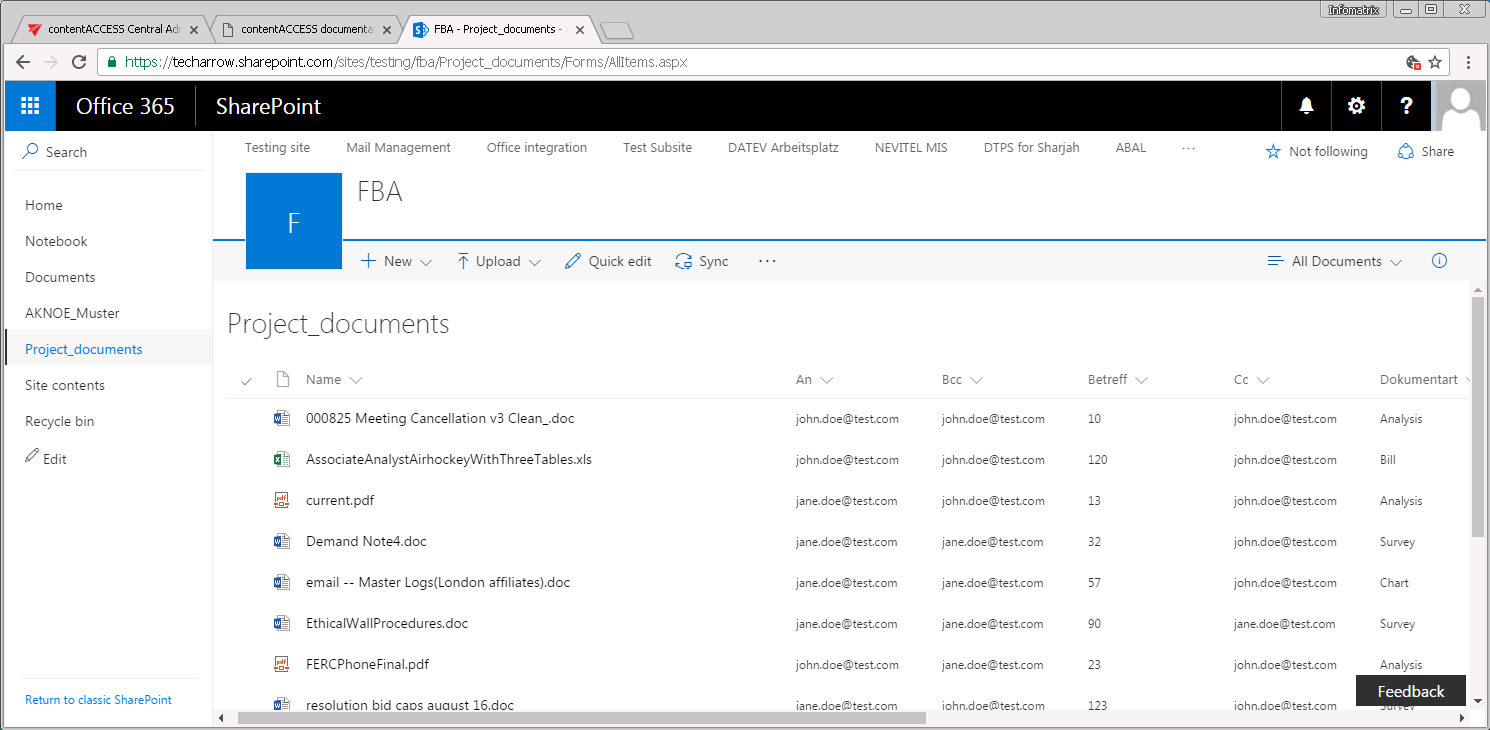Open help using the question mark icon
Viewport: 1490px width, 730px height.
coord(1406,105)
